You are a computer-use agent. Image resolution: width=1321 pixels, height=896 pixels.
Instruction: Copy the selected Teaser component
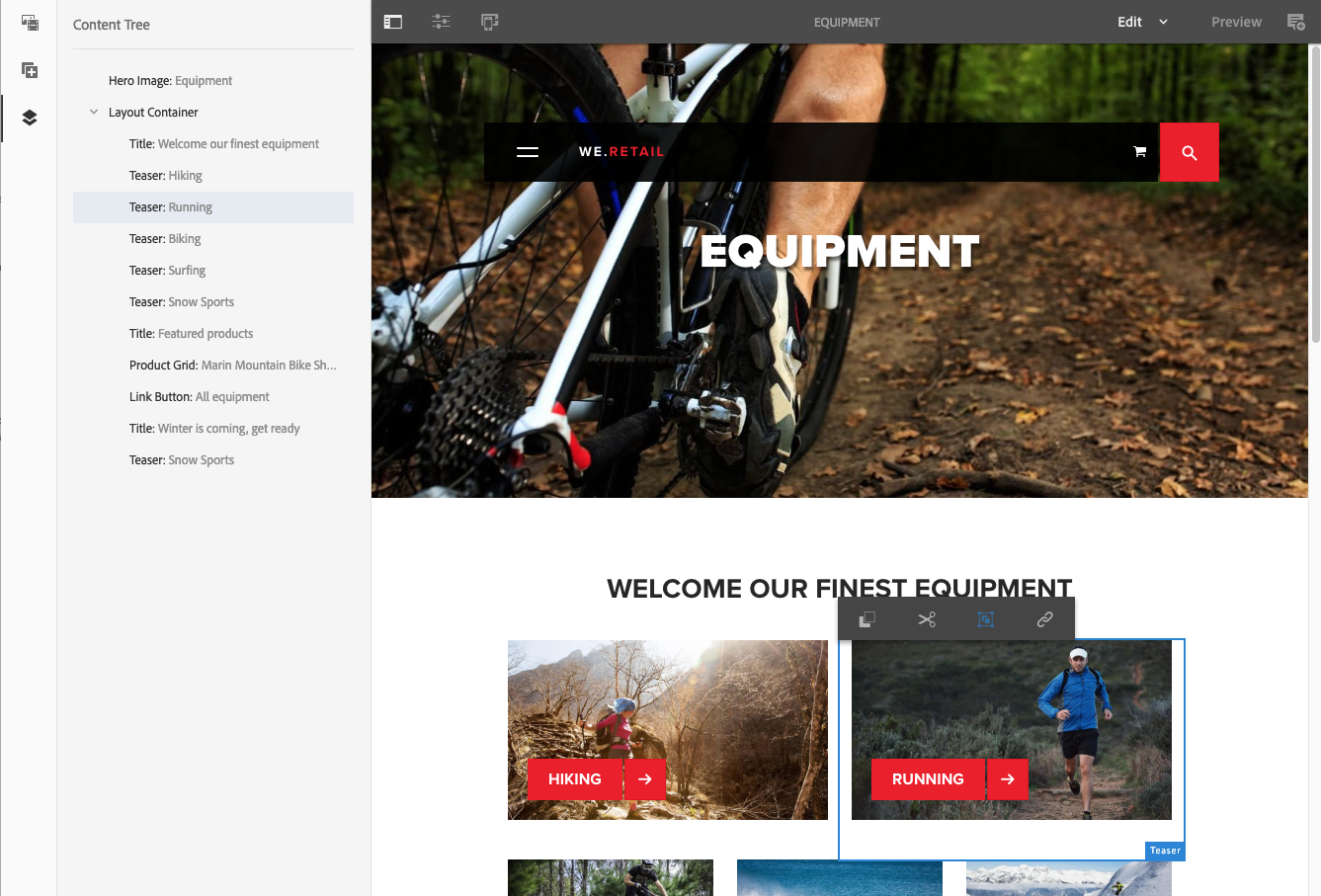(x=867, y=619)
